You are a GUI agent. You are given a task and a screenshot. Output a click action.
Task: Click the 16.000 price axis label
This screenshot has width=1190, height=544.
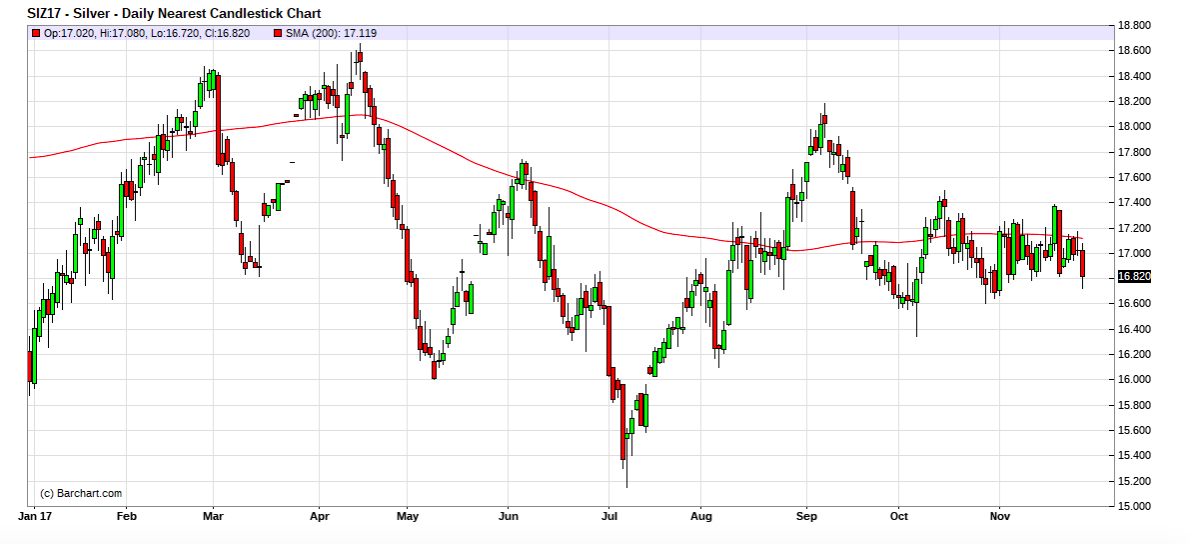coord(1135,379)
